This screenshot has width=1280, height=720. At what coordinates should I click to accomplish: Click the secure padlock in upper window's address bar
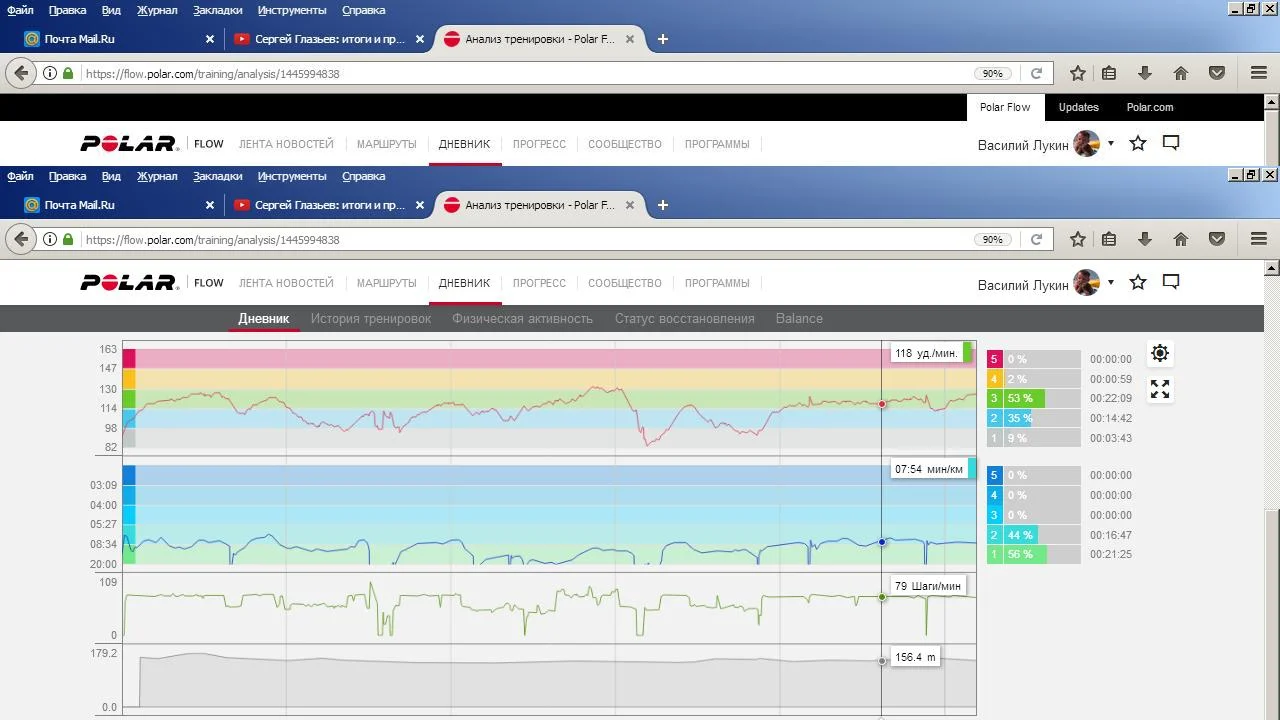(68, 74)
